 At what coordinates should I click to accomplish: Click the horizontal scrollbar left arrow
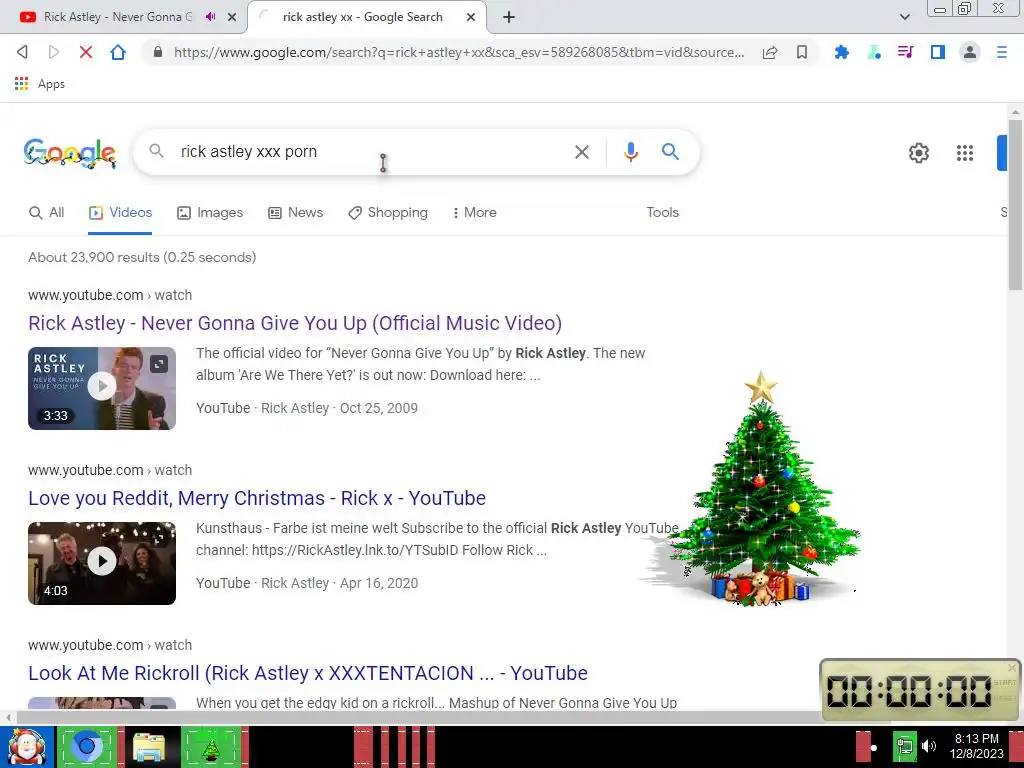(x=8, y=718)
